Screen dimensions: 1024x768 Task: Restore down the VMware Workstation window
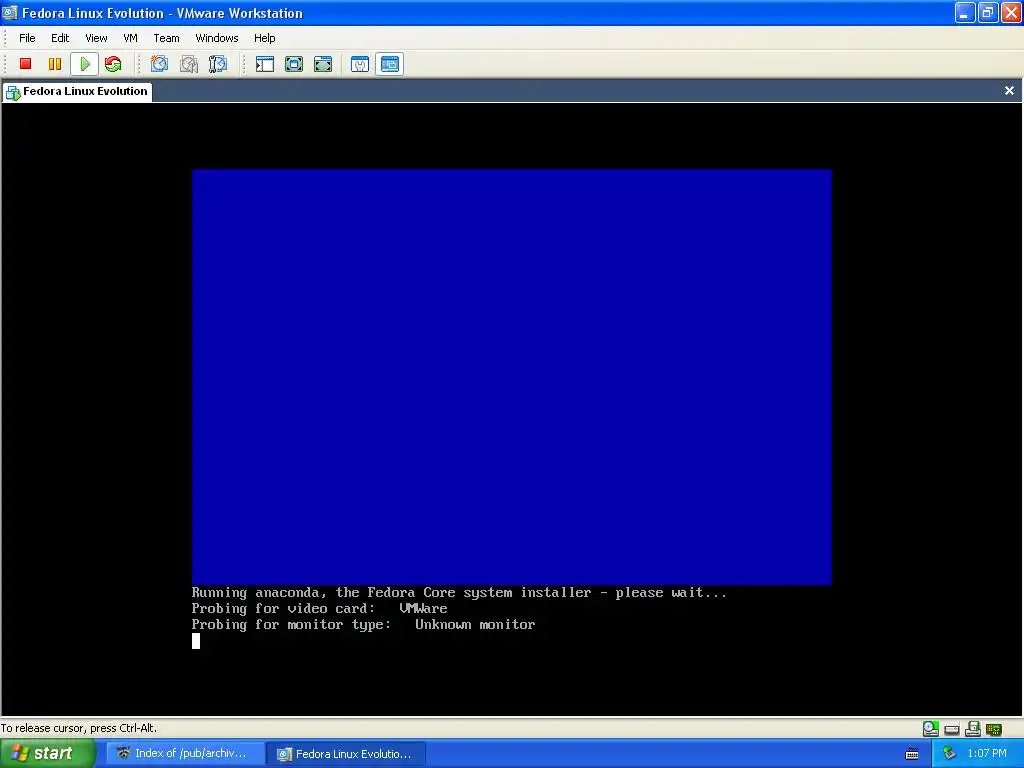coord(987,13)
